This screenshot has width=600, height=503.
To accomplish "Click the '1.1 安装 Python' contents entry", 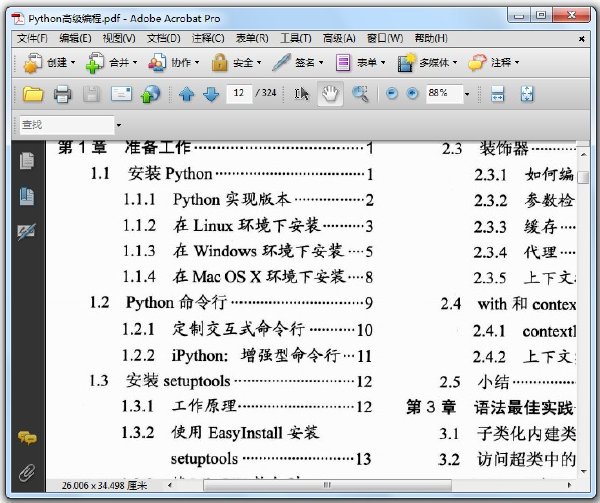I will pos(232,174).
